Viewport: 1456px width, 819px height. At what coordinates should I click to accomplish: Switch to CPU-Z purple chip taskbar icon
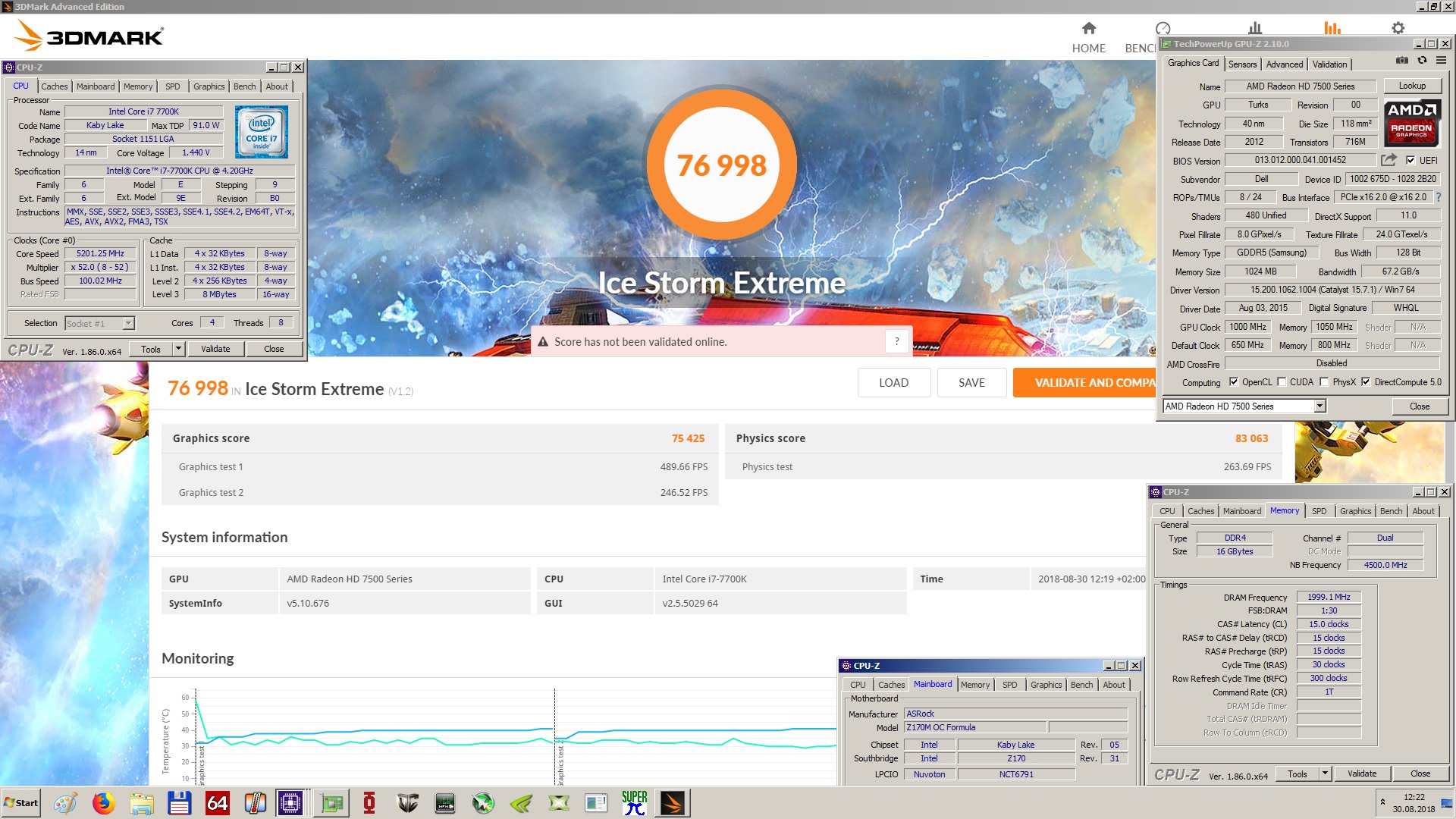pyautogui.click(x=290, y=803)
